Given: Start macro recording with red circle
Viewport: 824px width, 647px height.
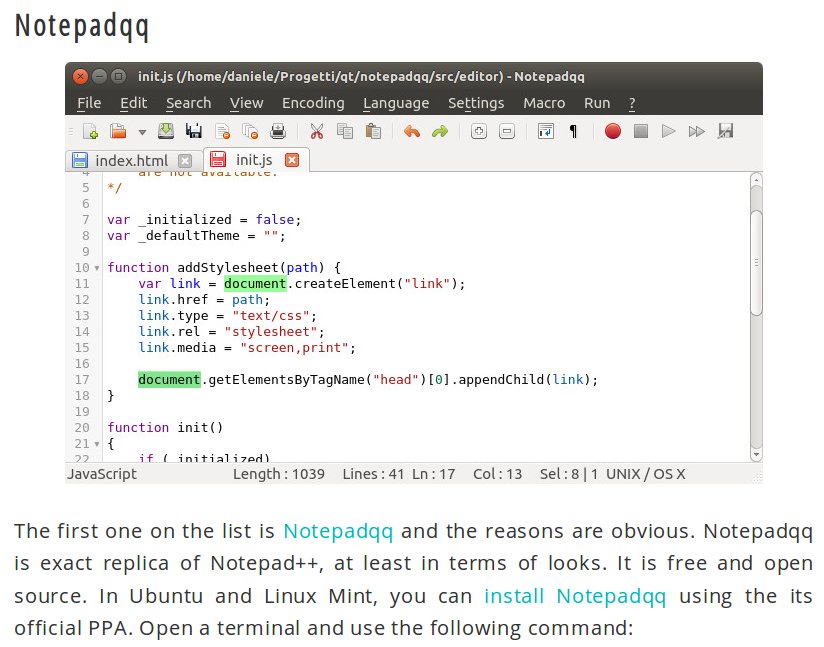Looking at the screenshot, I should coord(613,131).
